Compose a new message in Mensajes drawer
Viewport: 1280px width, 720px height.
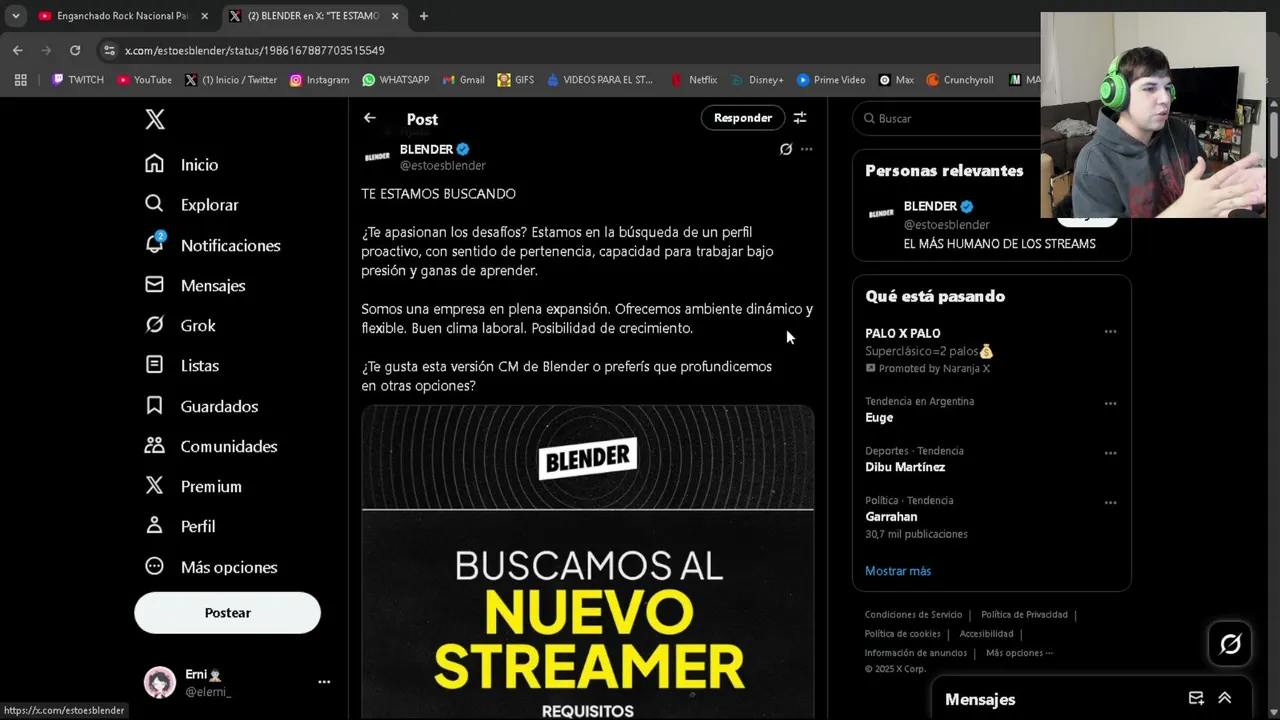click(x=1196, y=698)
